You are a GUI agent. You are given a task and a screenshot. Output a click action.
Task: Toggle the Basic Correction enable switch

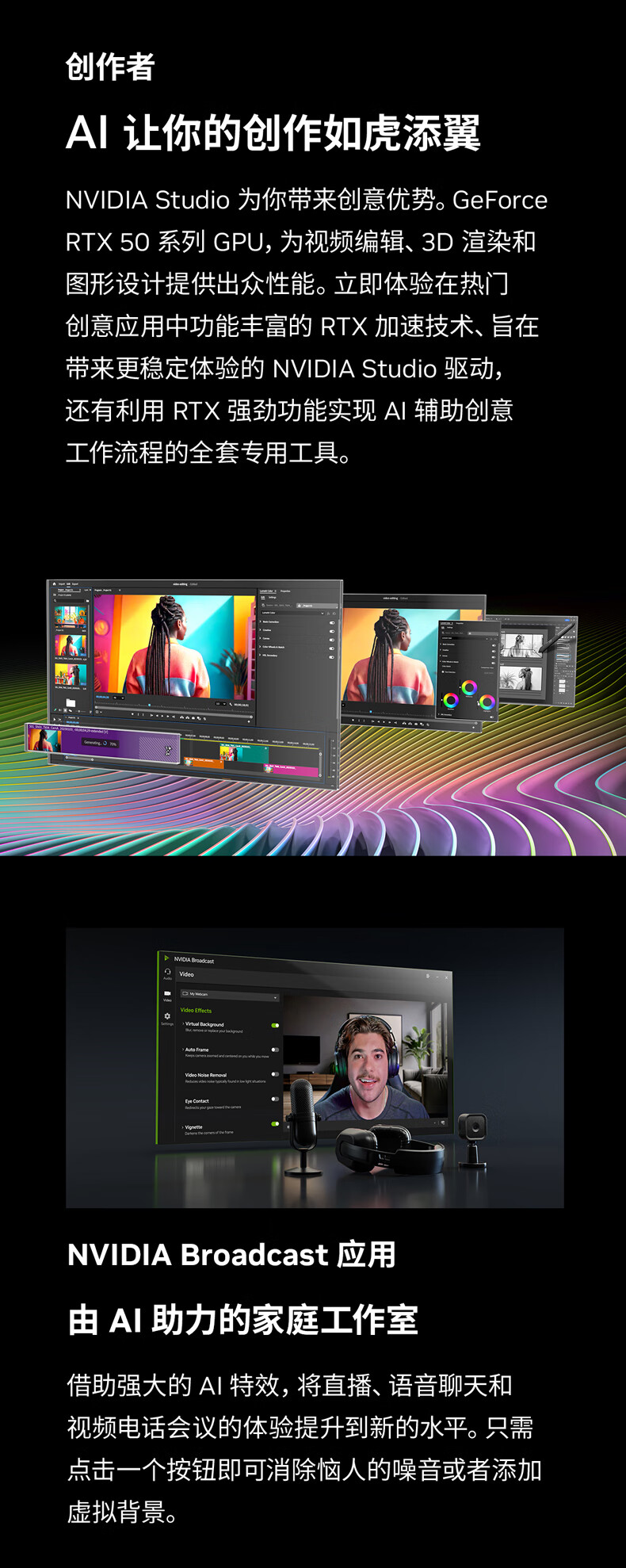(331, 622)
